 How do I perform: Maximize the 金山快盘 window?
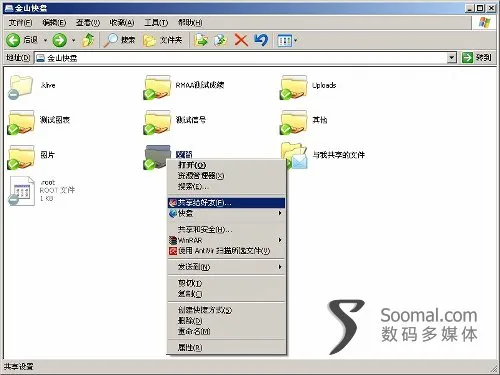(x=480, y=8)
